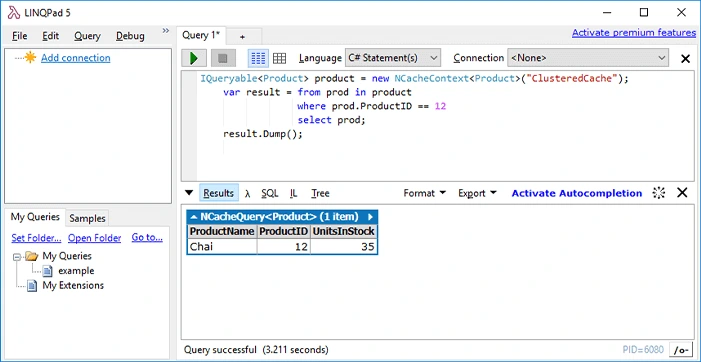Show more menus with the double chevron
Image resolution: width=701 pixels, height=362 pixels.
[165, 30]
